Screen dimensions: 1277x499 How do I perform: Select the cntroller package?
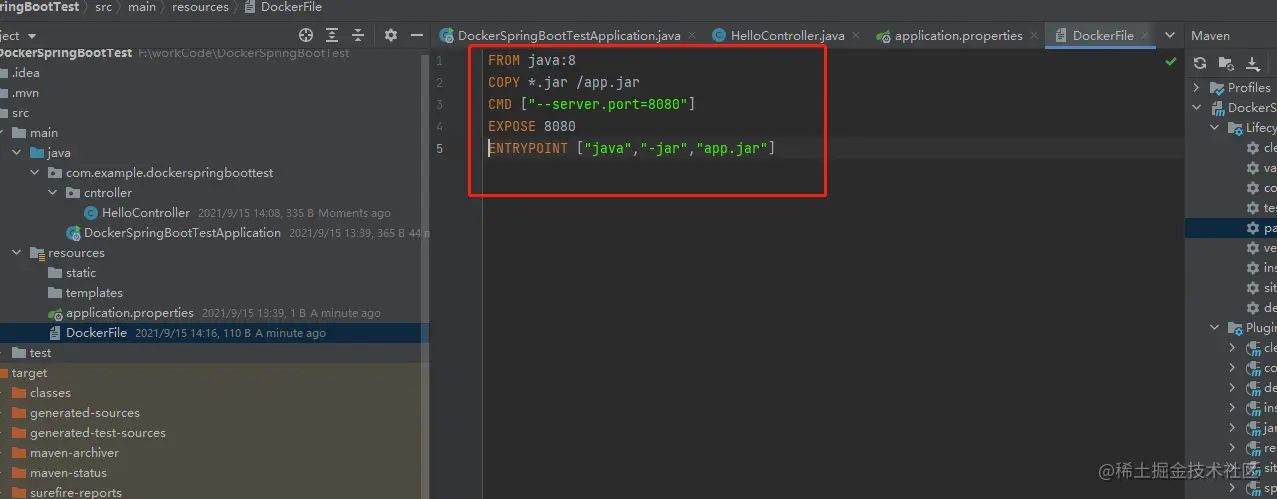[108, 193]
